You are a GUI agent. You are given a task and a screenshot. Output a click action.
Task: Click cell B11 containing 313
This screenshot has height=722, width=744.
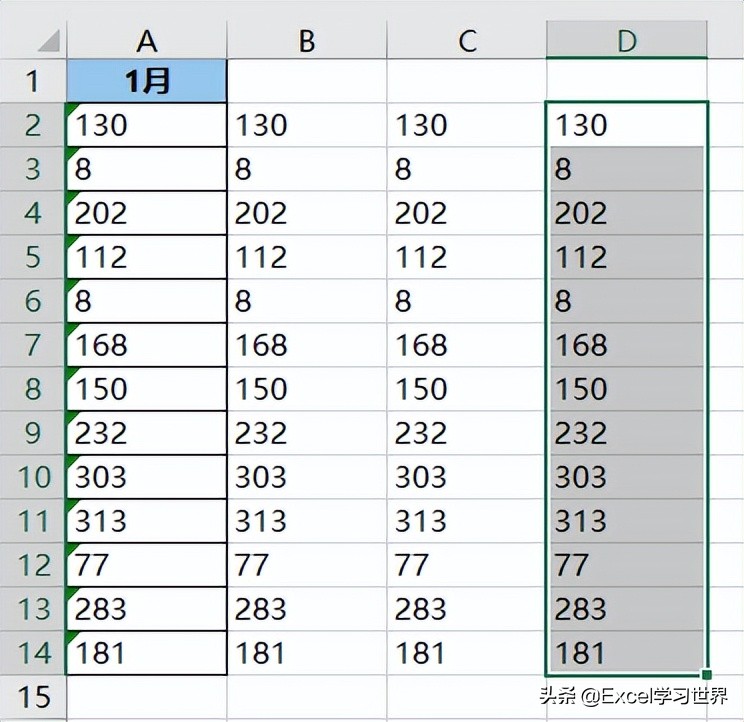[x=307, y=520]
